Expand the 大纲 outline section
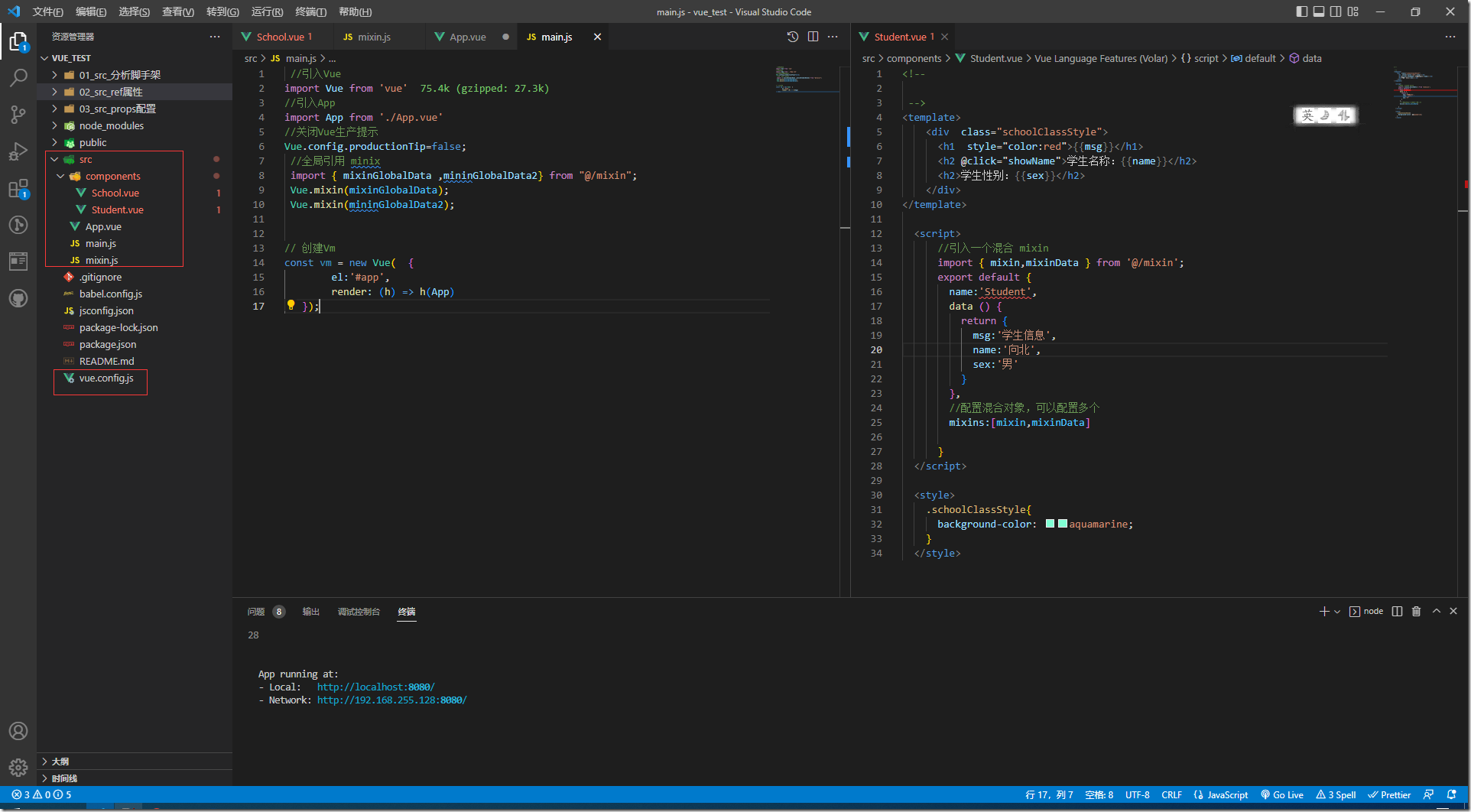Image resolution: width=1471 pixels, height=812 pixels. (45, 762)
